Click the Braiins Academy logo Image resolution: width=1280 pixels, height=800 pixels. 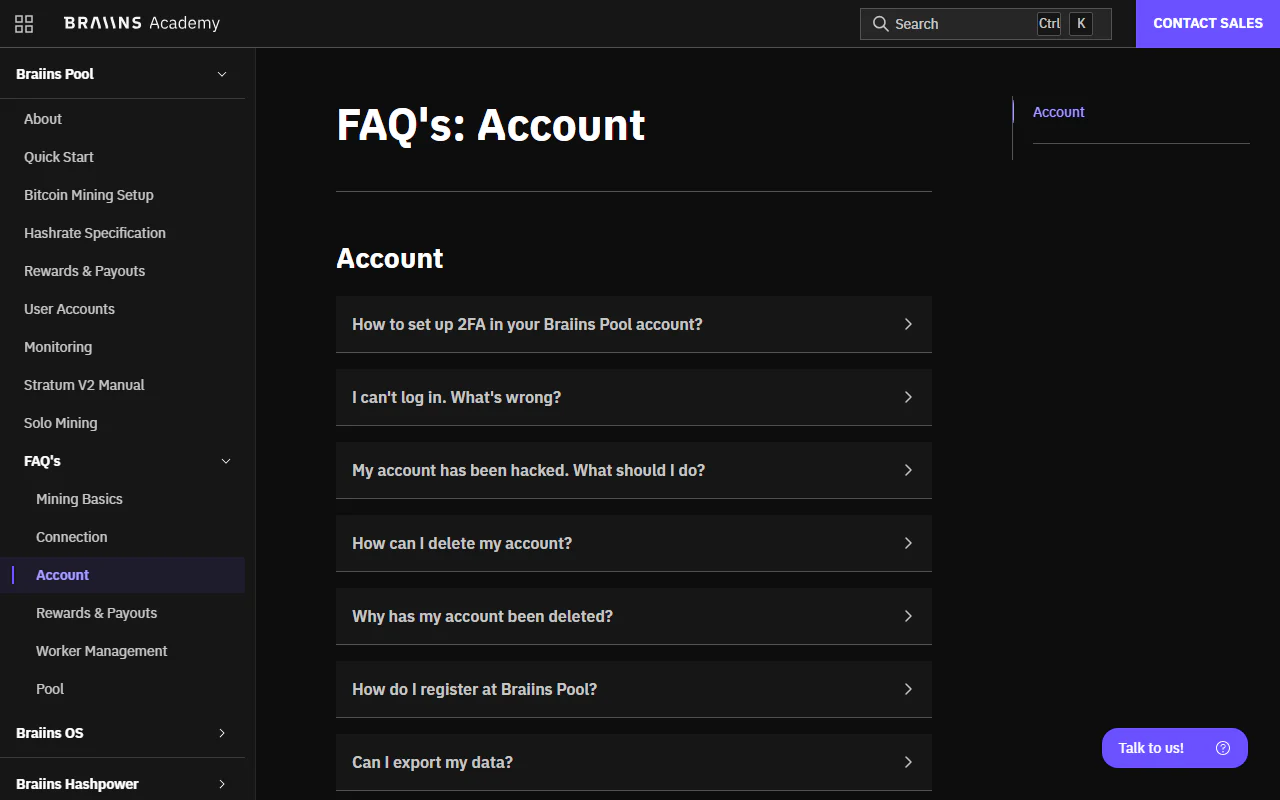[141, 23]
